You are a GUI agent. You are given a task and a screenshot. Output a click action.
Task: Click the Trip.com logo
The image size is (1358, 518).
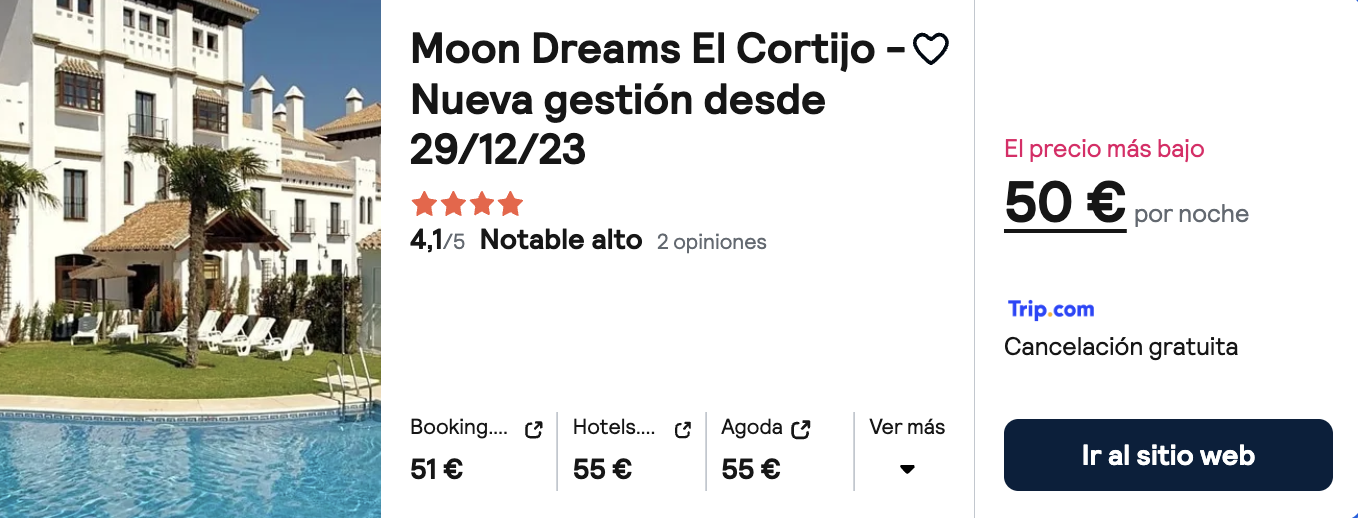click(1051, 309)
